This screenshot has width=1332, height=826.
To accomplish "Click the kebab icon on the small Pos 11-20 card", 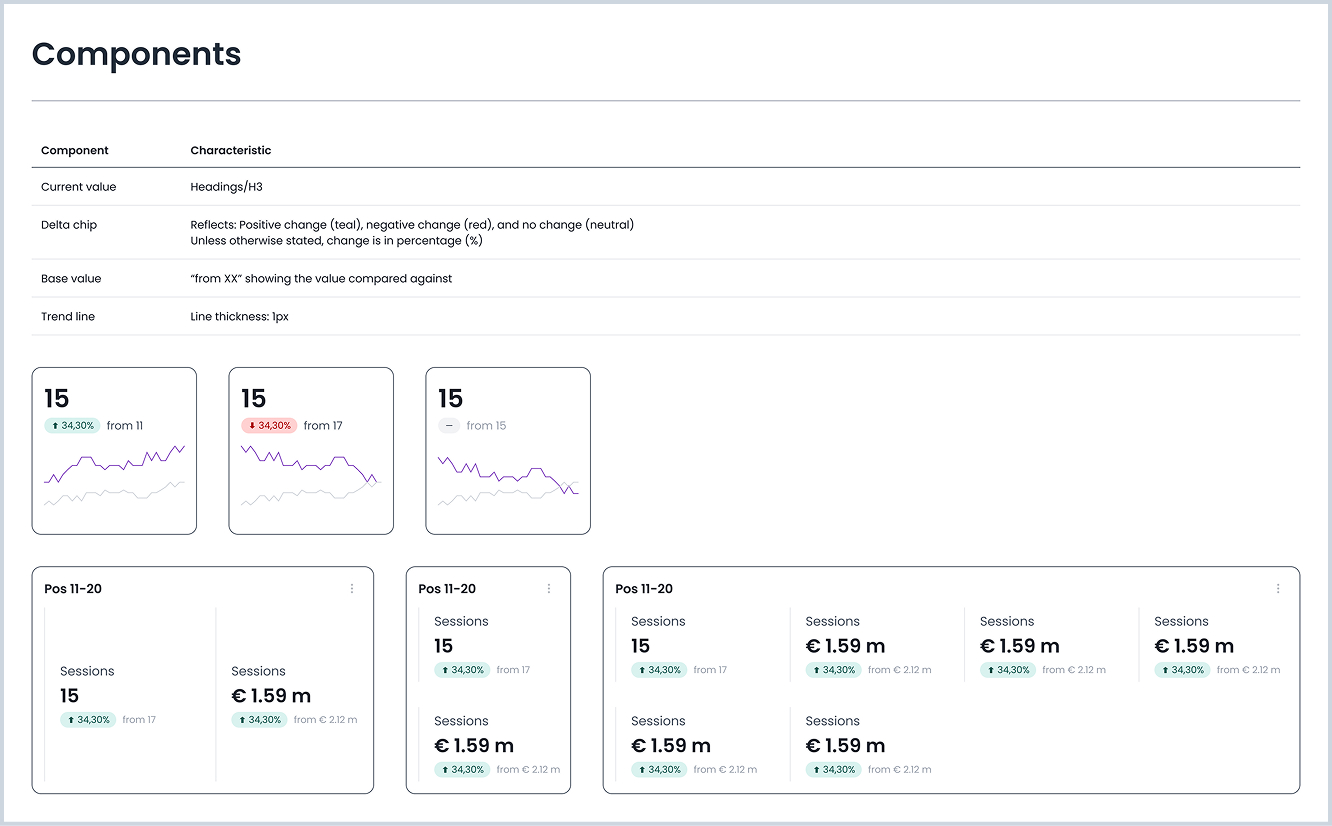I will [548, 589].
